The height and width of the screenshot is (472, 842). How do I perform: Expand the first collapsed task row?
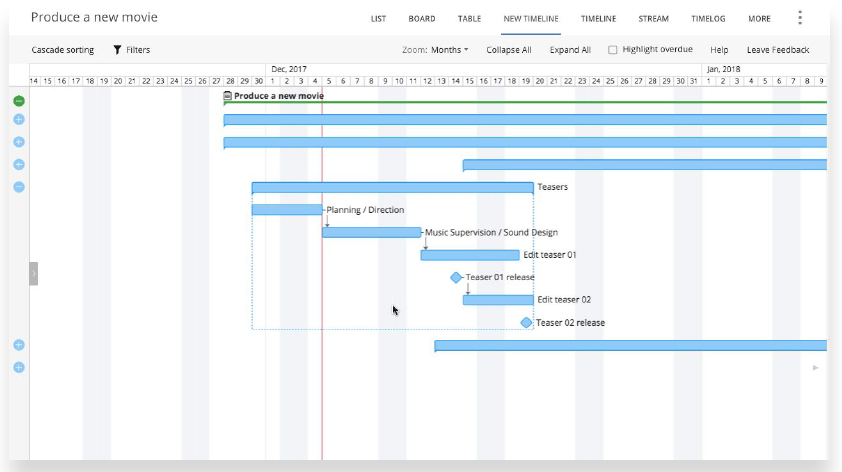pyautogui.click(x=19, y=119)
